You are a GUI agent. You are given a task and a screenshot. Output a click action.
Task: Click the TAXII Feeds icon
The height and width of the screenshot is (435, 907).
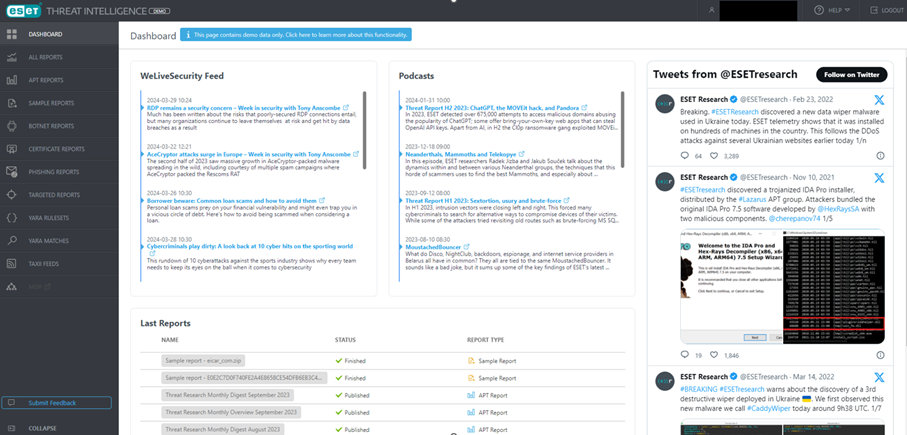tap(12, 264)
